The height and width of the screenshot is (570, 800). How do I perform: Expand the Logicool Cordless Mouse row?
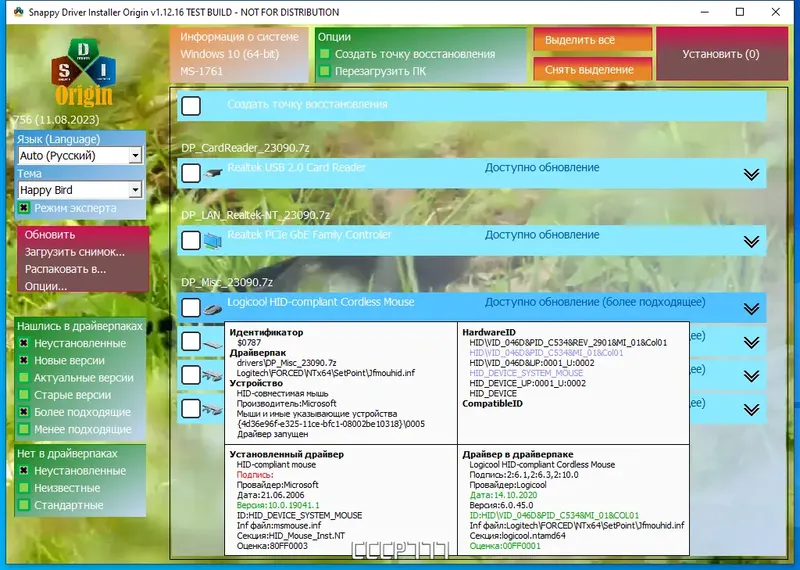(x=751, y=309)
